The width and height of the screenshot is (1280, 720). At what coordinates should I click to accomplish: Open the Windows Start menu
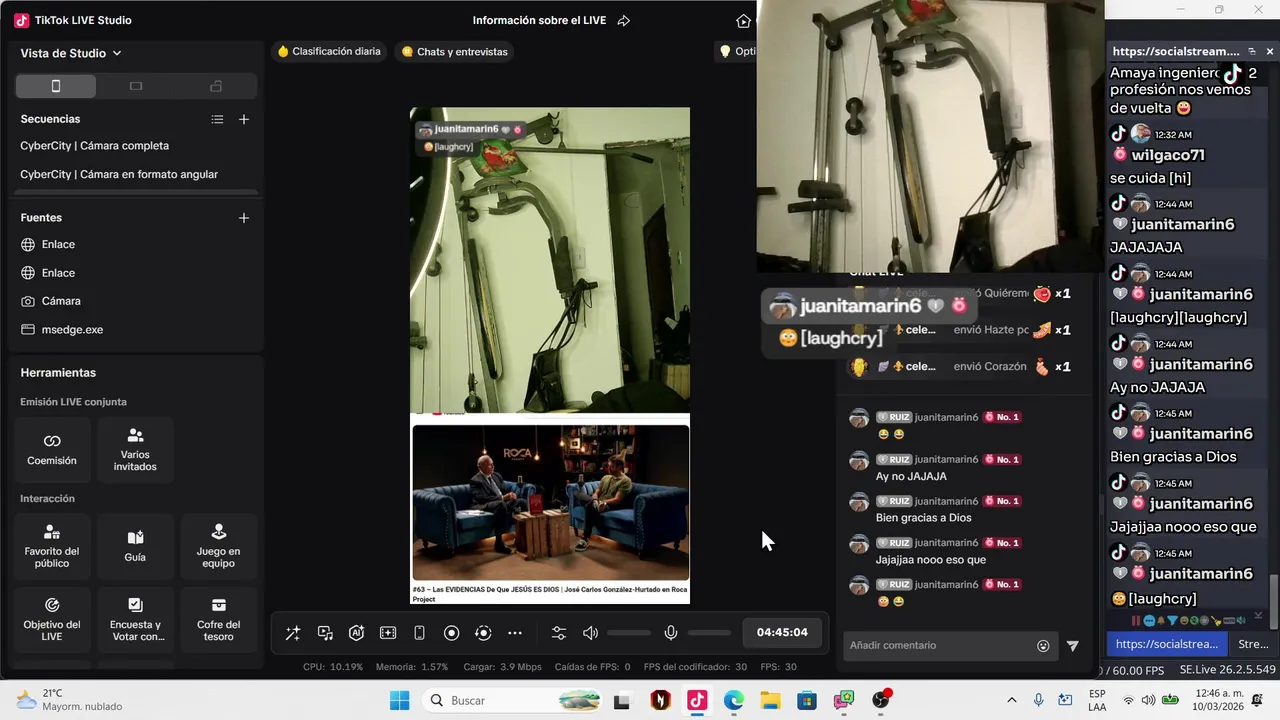pos(399,700)
